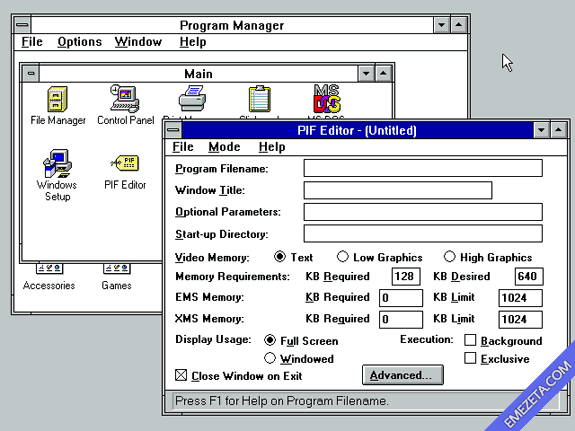Click the Advanced... button
575x431 pixels.
coord(403,375)
